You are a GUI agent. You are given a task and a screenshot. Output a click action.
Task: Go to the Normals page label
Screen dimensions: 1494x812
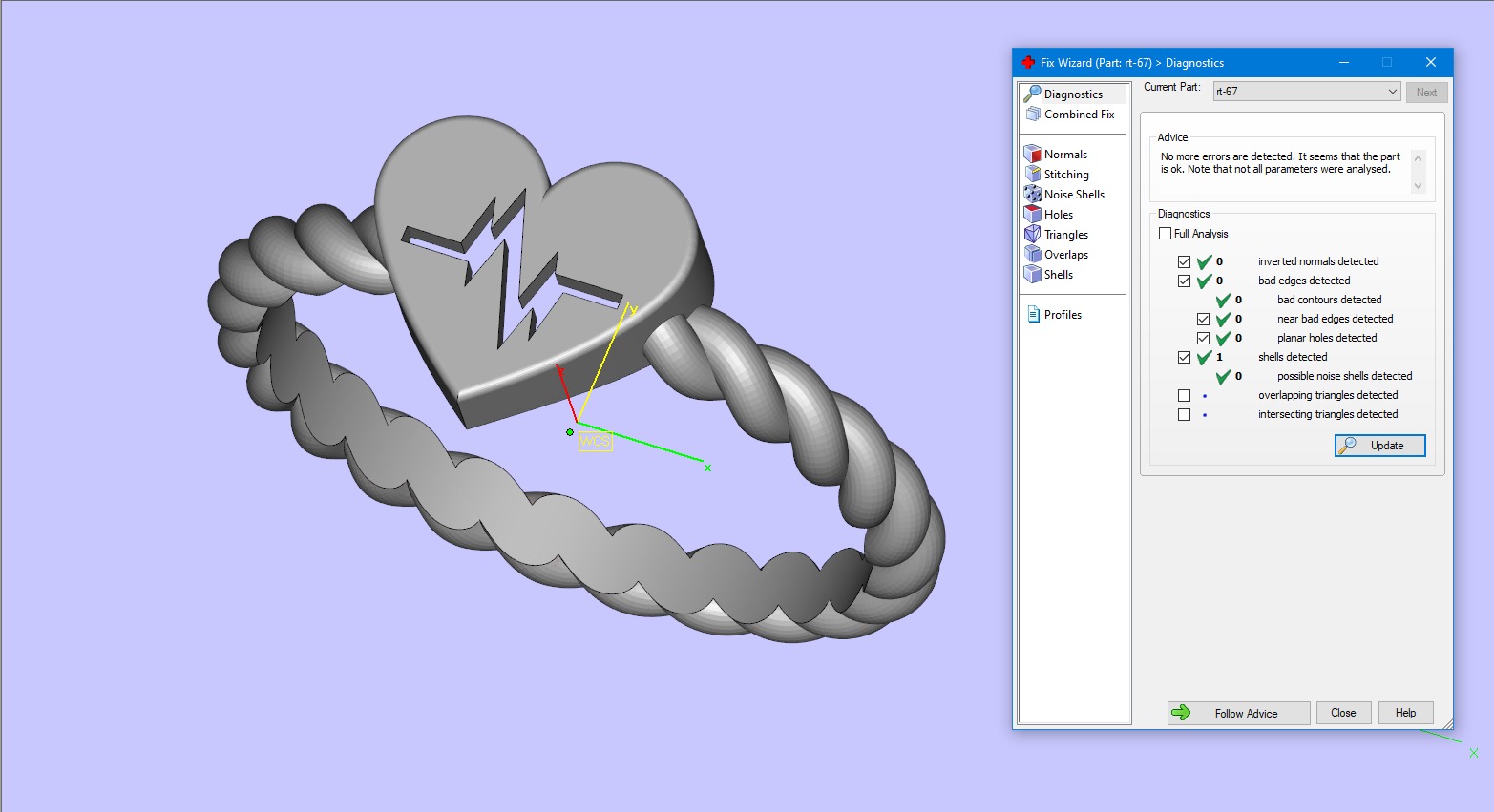(1065, 154)
